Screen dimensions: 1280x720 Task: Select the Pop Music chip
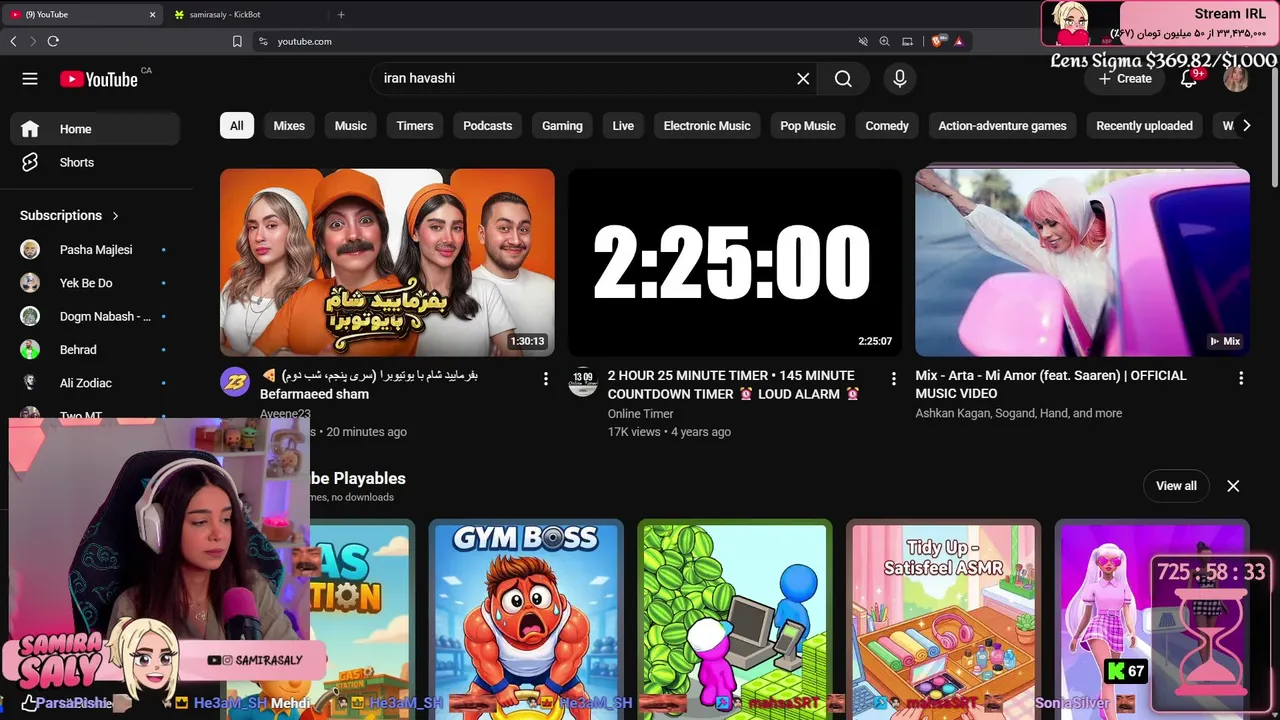808,126
